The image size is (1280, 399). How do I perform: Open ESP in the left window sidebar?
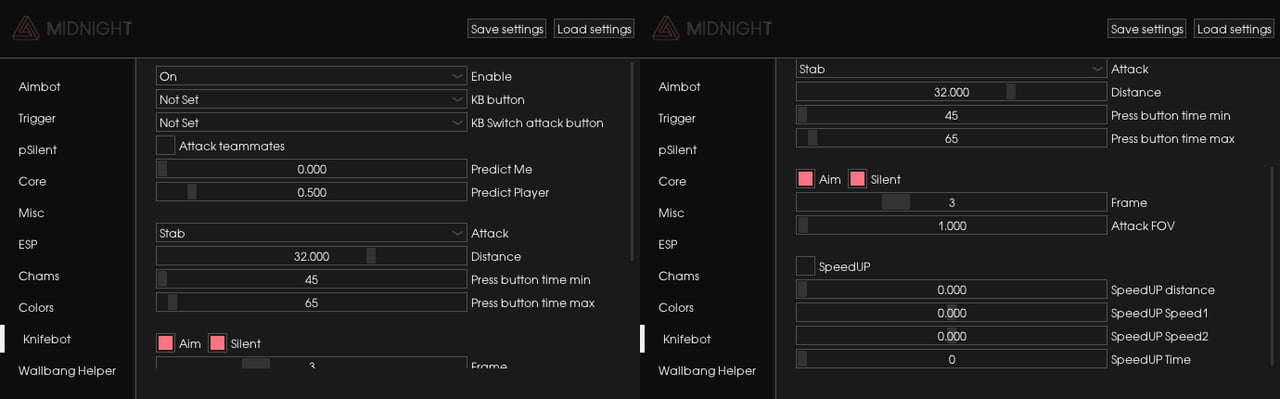click(28, 244)
